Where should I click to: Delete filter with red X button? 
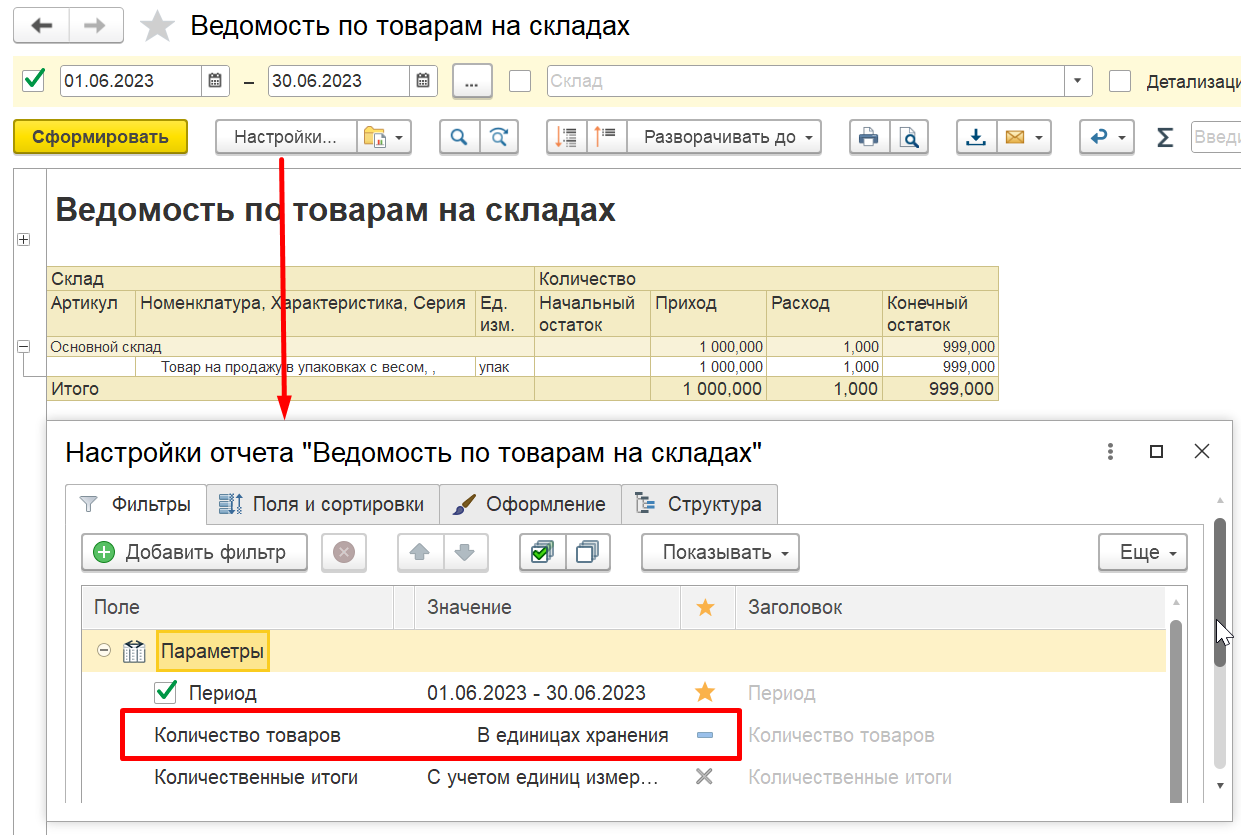click(x=344, y=552)
